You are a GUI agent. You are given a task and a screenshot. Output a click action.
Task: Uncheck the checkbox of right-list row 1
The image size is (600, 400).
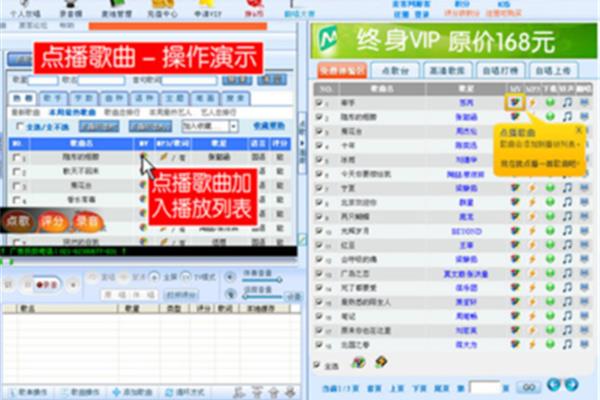318,102
